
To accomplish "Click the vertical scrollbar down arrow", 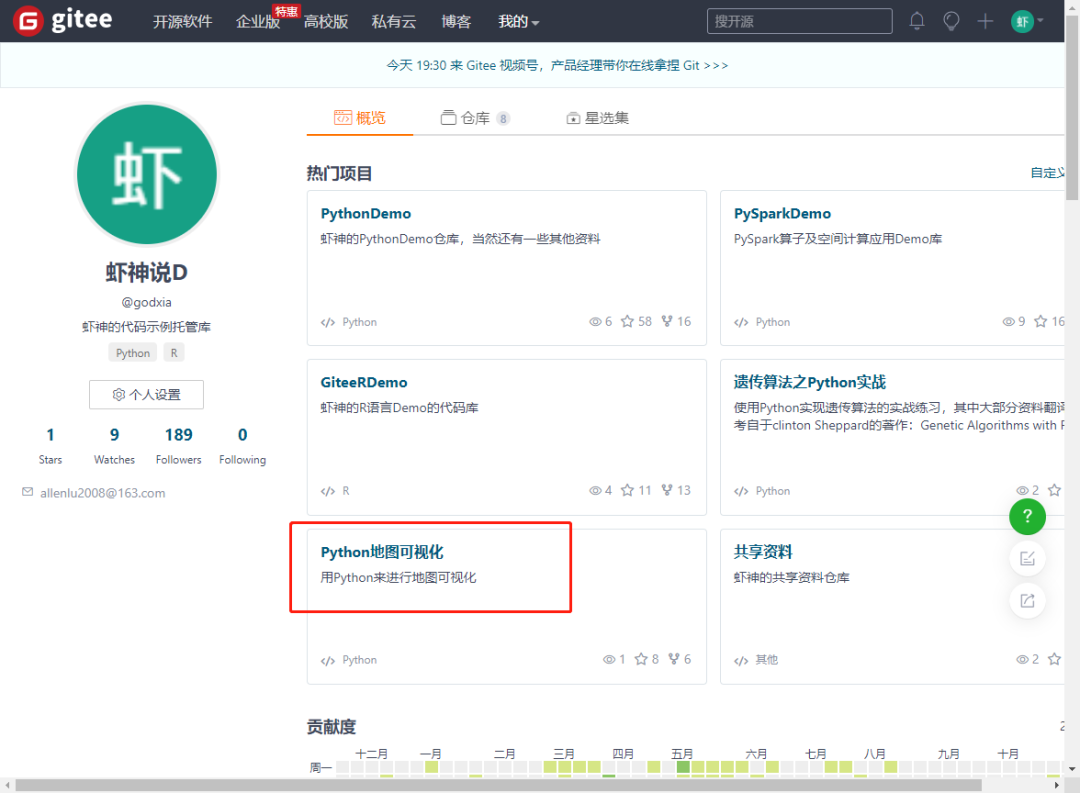I will pos(1072,769).
